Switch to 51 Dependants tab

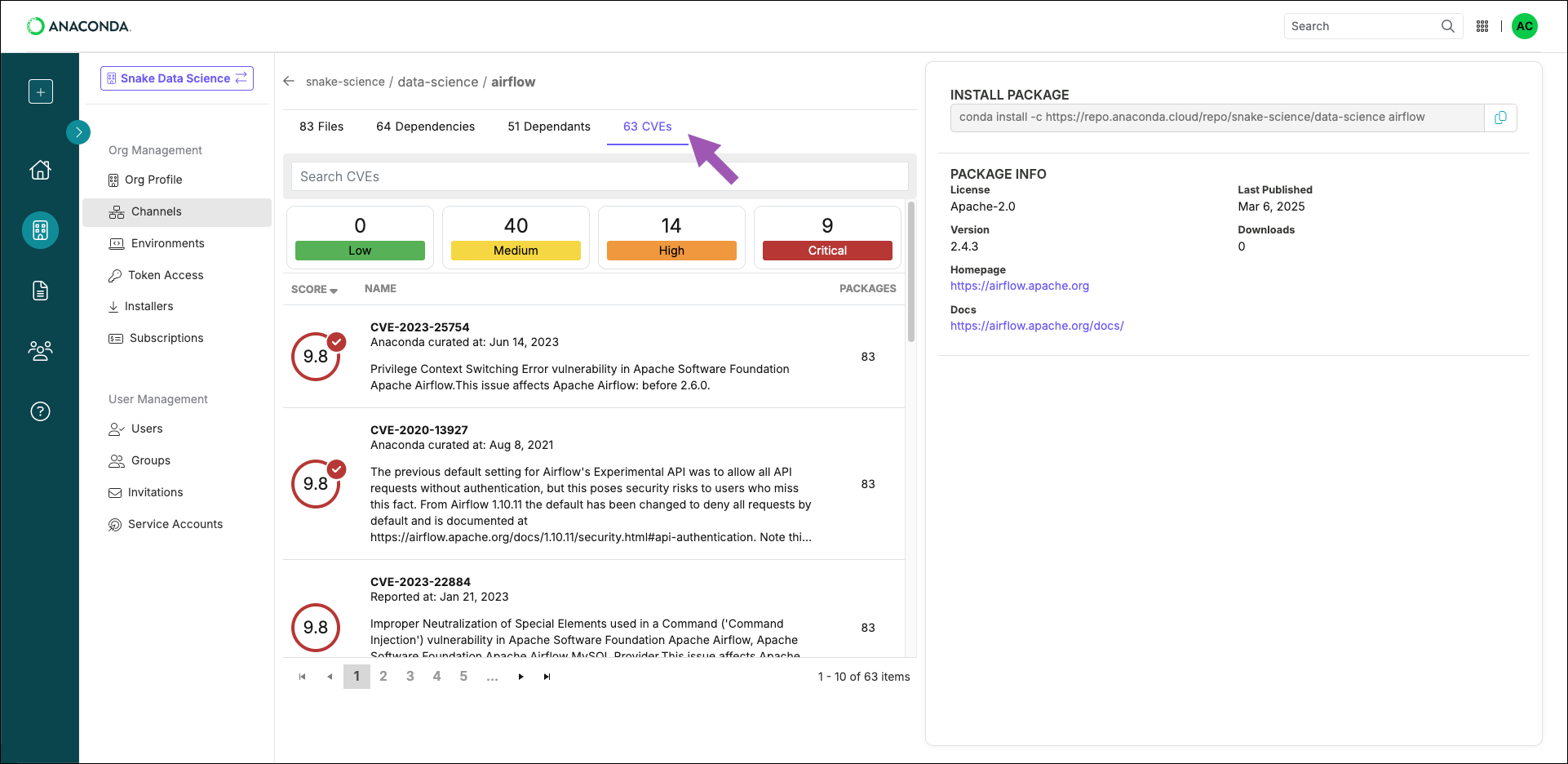[x=549, y=127]
